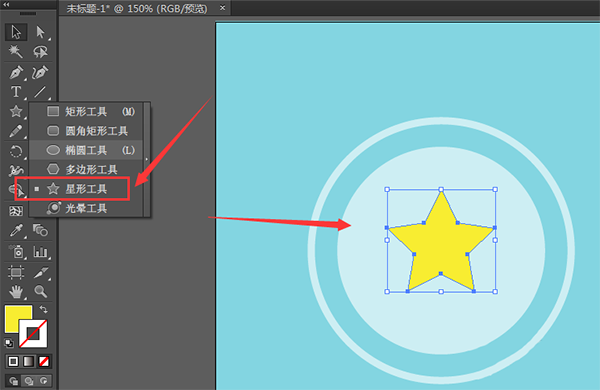Screen dimensions: 600x390
Task: Pick the Magic Wand tool
Action: tap(16, 52)
